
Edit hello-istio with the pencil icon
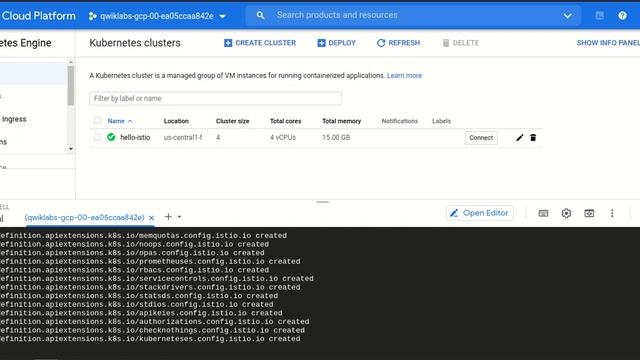click(x=519, y=138)
